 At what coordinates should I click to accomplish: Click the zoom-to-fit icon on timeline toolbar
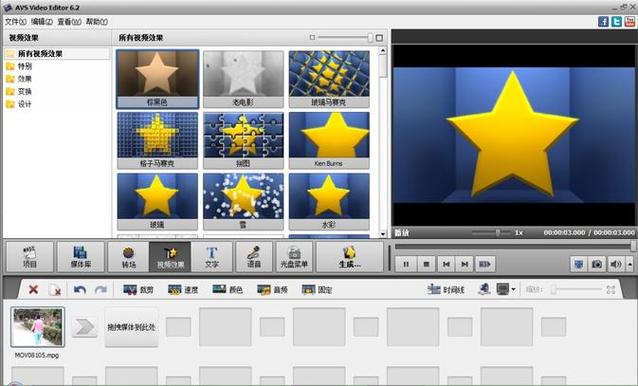pyautogui.click(x=611, y=290)
